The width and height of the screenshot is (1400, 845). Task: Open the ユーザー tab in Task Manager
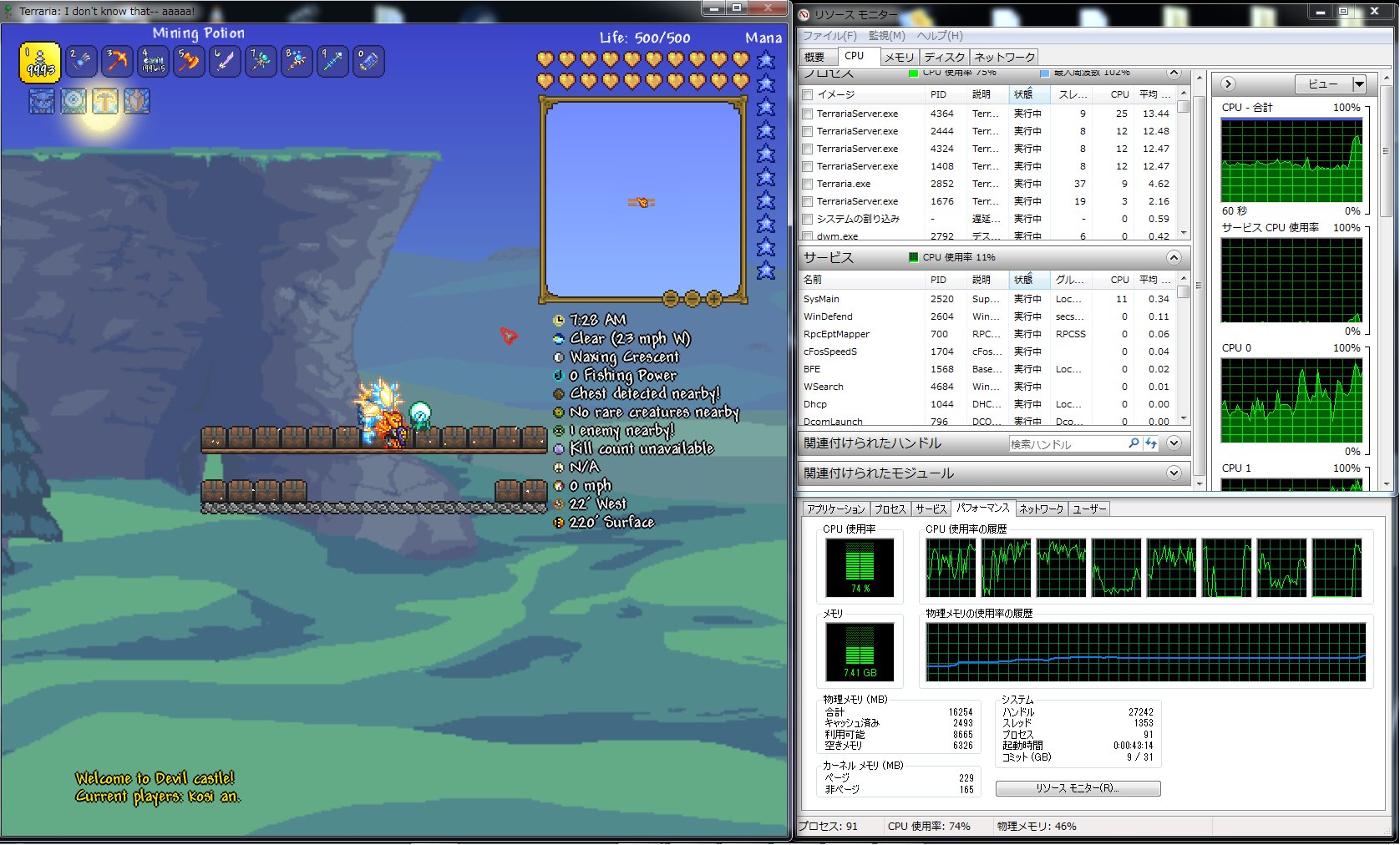[x=1089, y=509]
